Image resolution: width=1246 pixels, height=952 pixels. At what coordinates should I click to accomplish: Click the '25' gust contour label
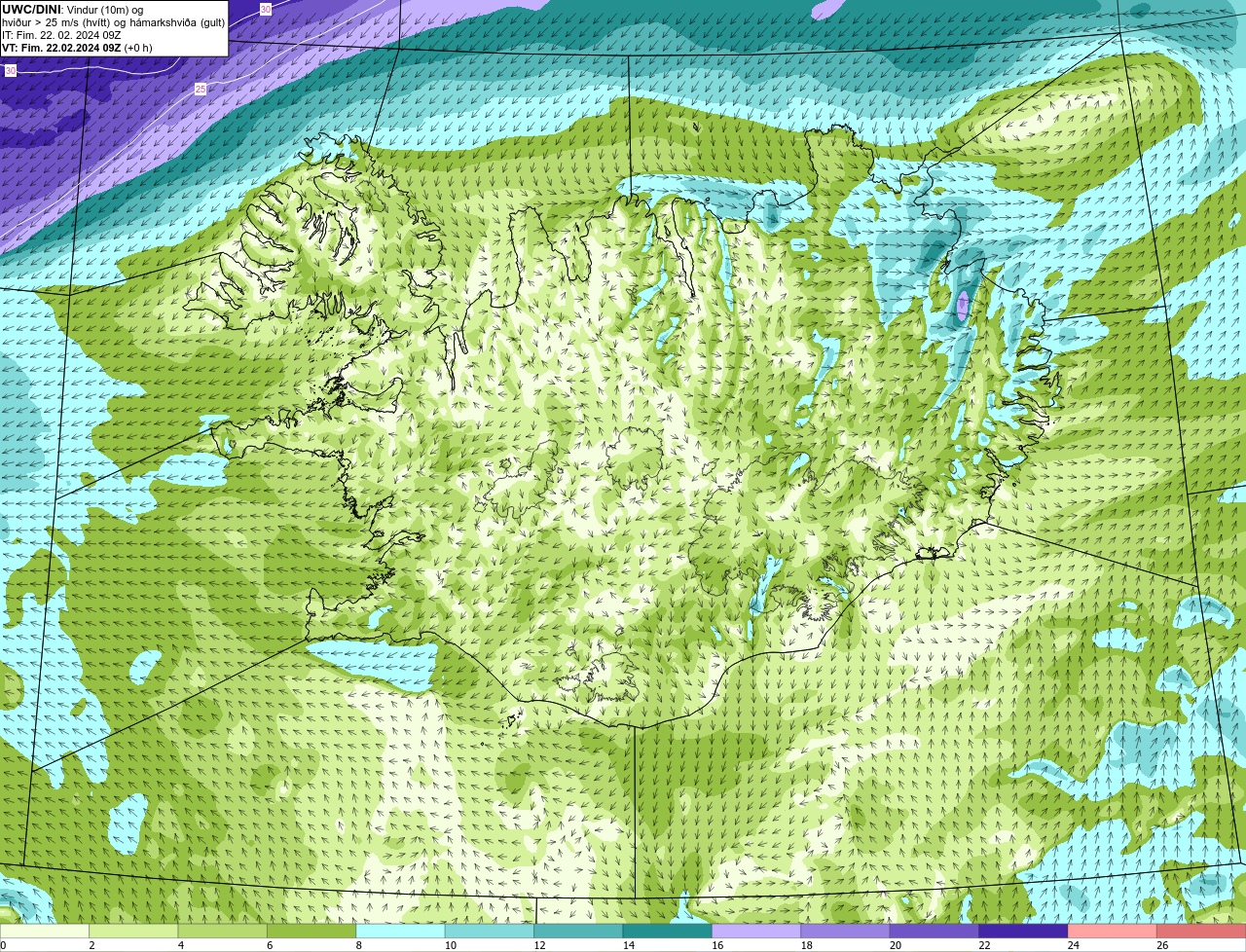201,89
